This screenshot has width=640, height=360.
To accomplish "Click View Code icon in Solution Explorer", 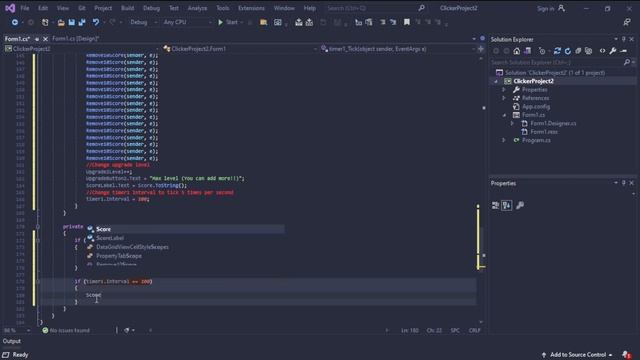I will coord(602,51).
